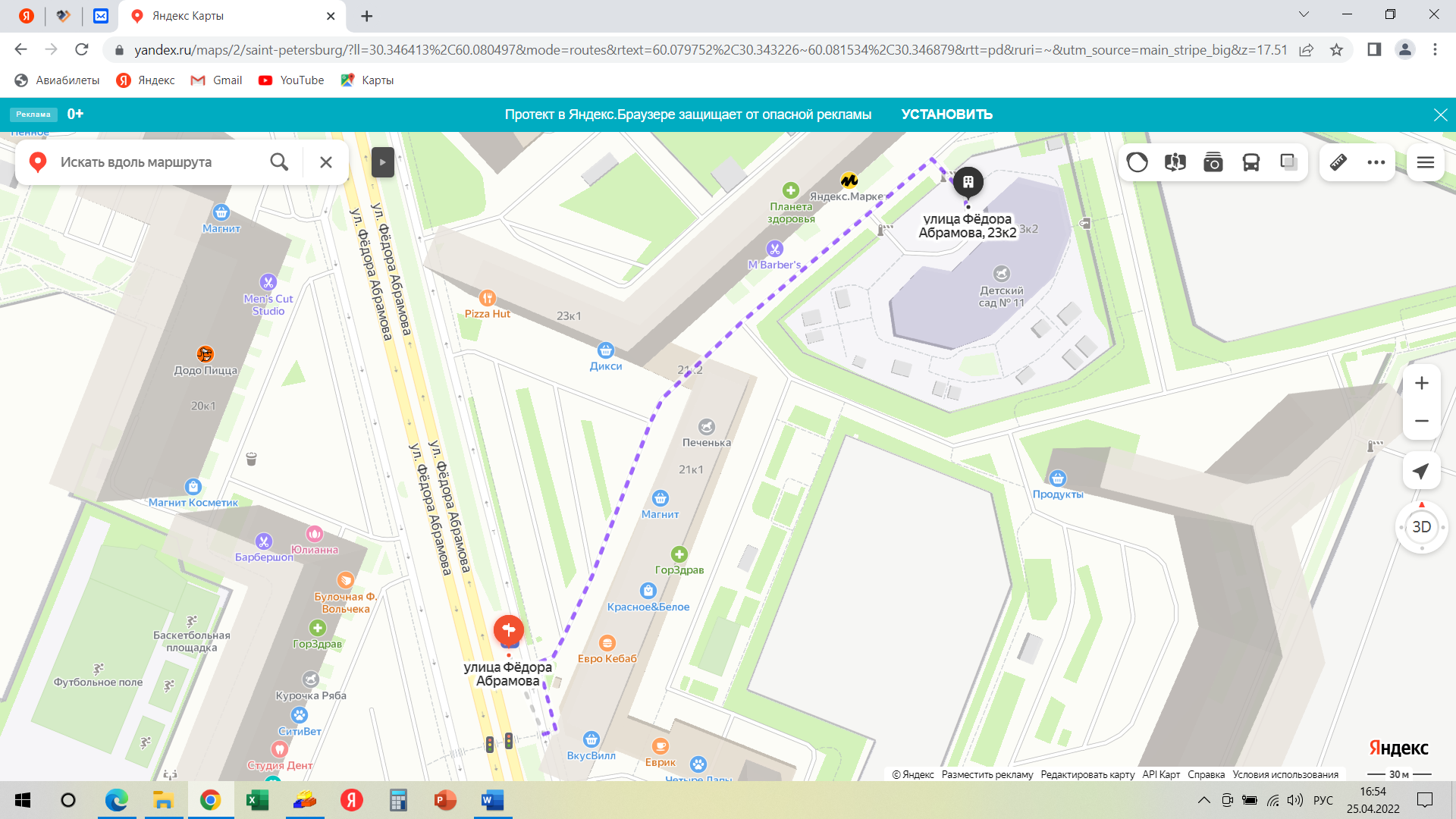Select the ruler measurement tool
This screenshot has height=819, width=1456.
pos(1338,162)
